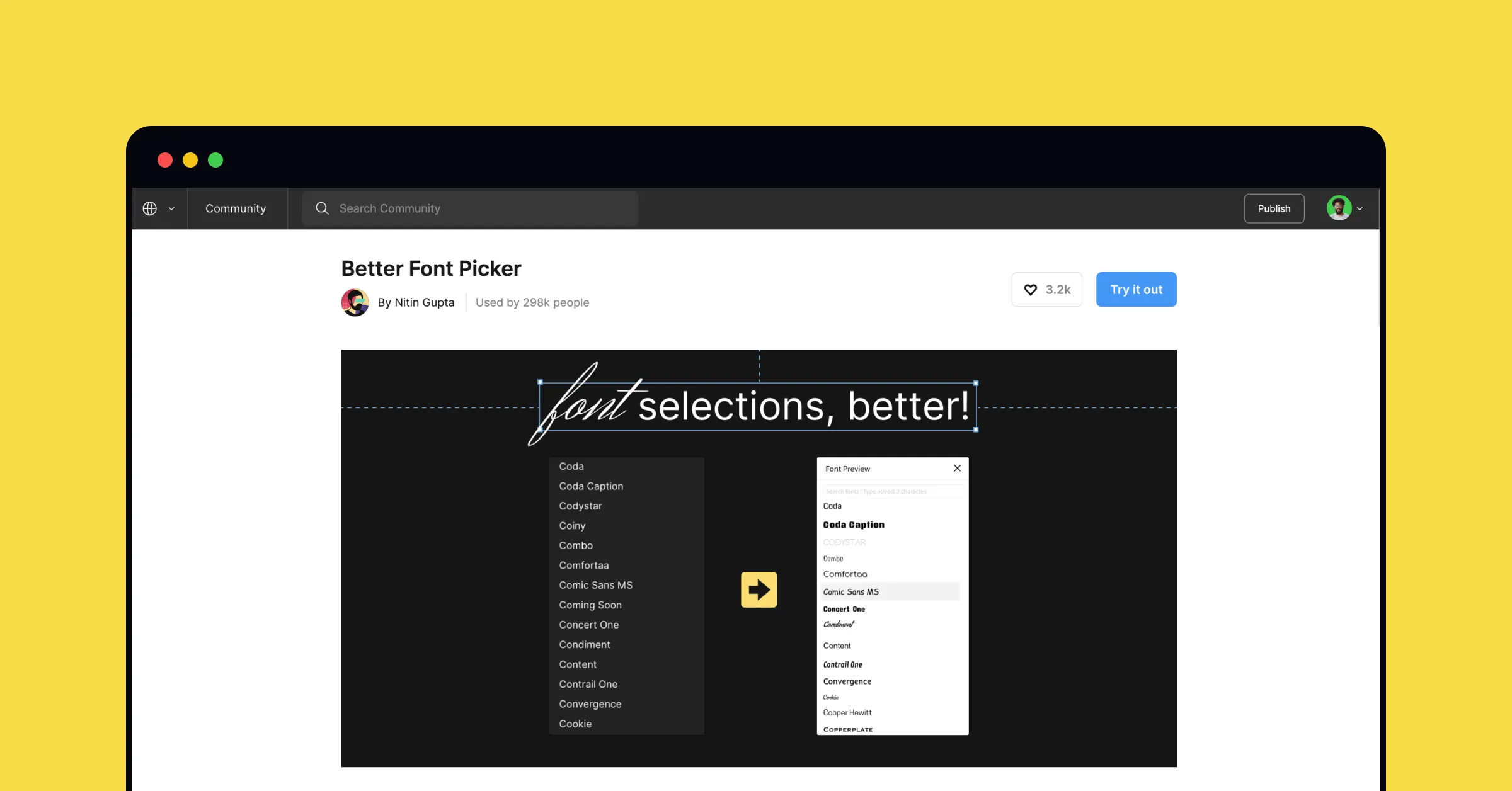This screenshot has height=791, width=1512.
Task: Click font preview search/filter input field
Action: (890, 491)
